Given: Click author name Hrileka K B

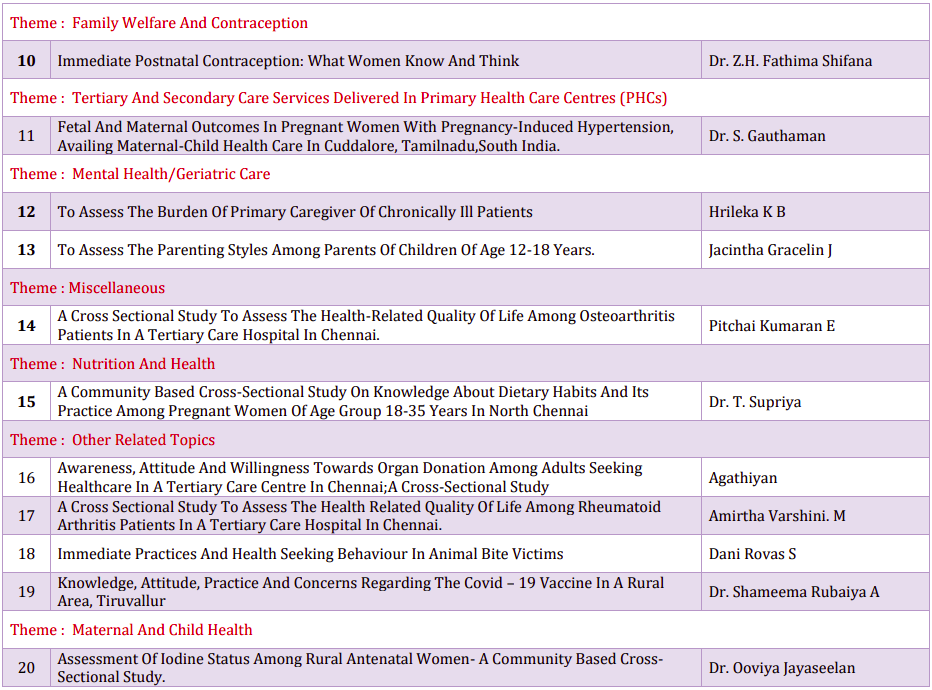Looking at the screenshot, I should (747, 212).
